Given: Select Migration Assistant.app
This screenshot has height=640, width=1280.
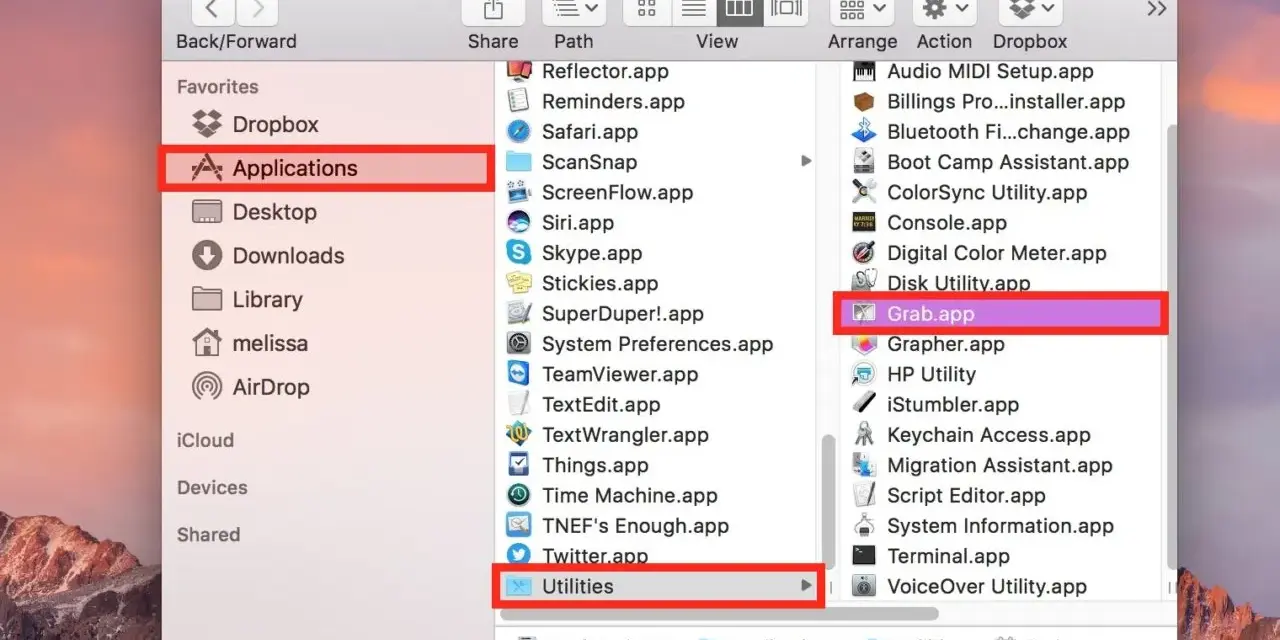Looking at the screenshot, I should pyautogui.click(x=1002, y=465).
